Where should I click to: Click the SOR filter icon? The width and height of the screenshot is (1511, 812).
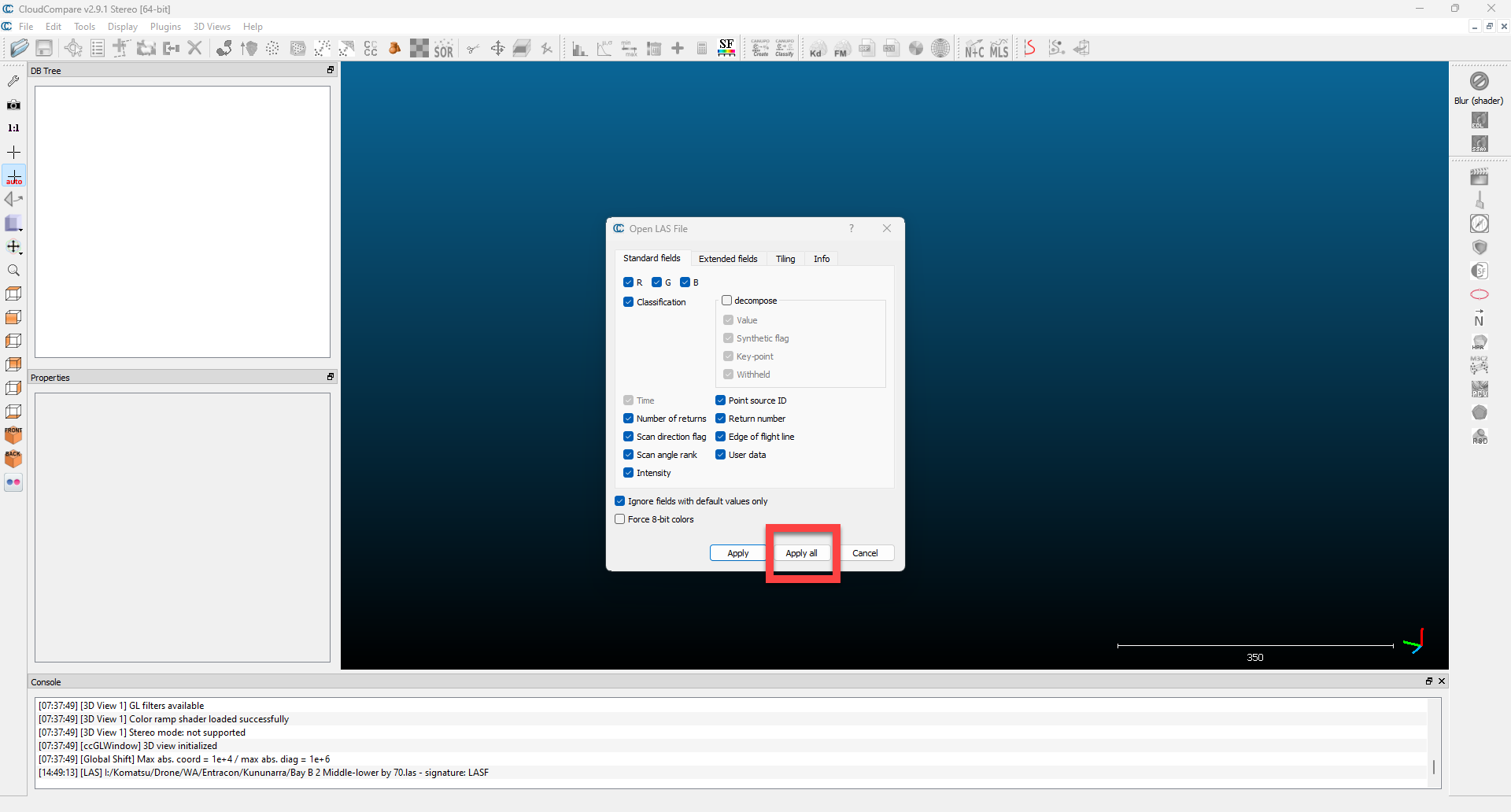tap(444, 49)
